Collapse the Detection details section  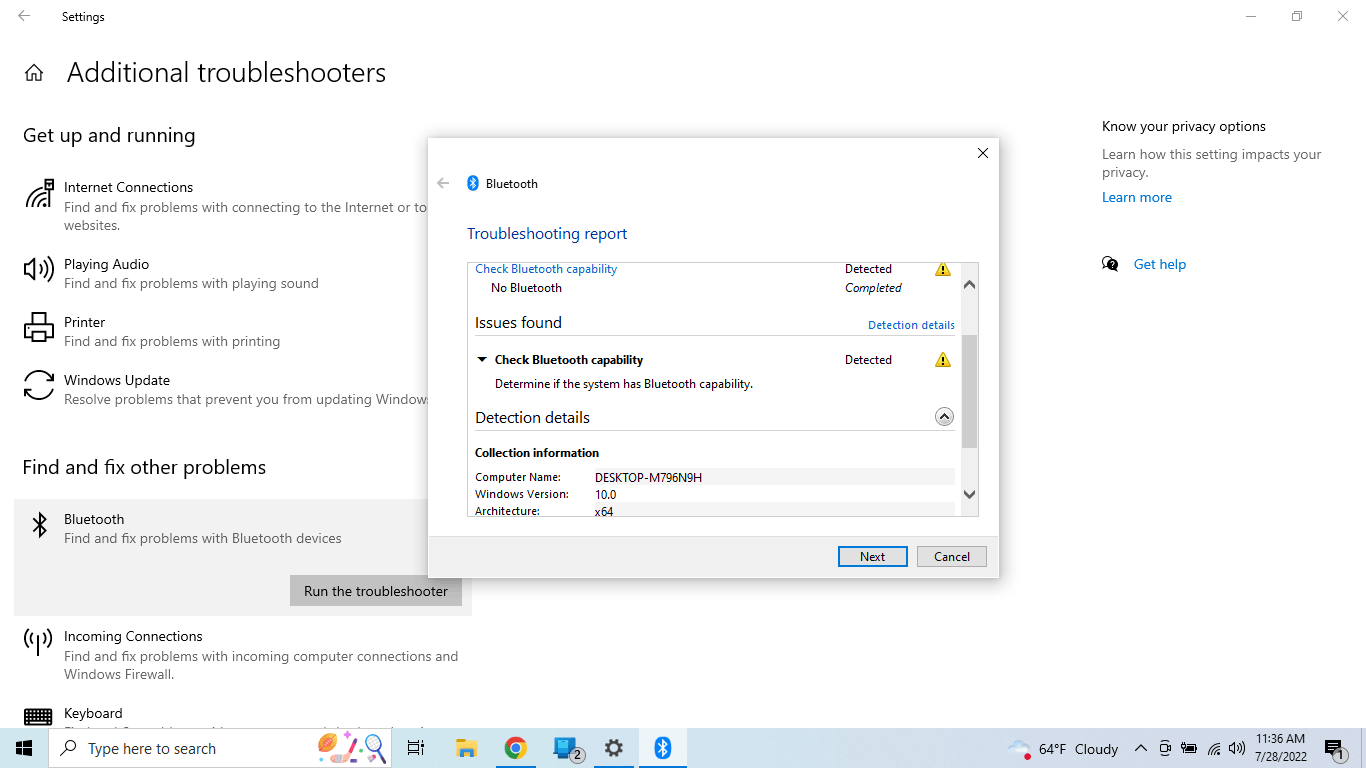pyautogui.click(x=943, y=416)
